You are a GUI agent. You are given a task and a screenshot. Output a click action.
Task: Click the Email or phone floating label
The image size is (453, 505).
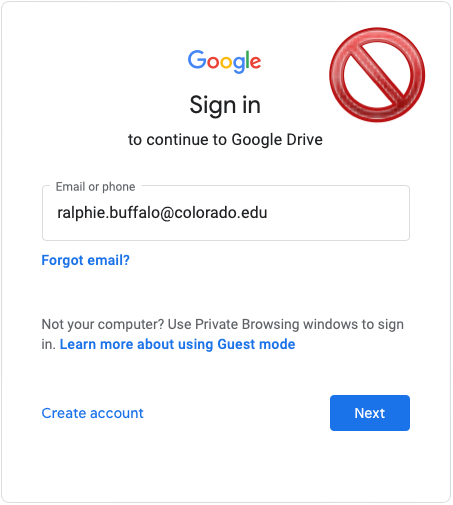tap(95, 187)
